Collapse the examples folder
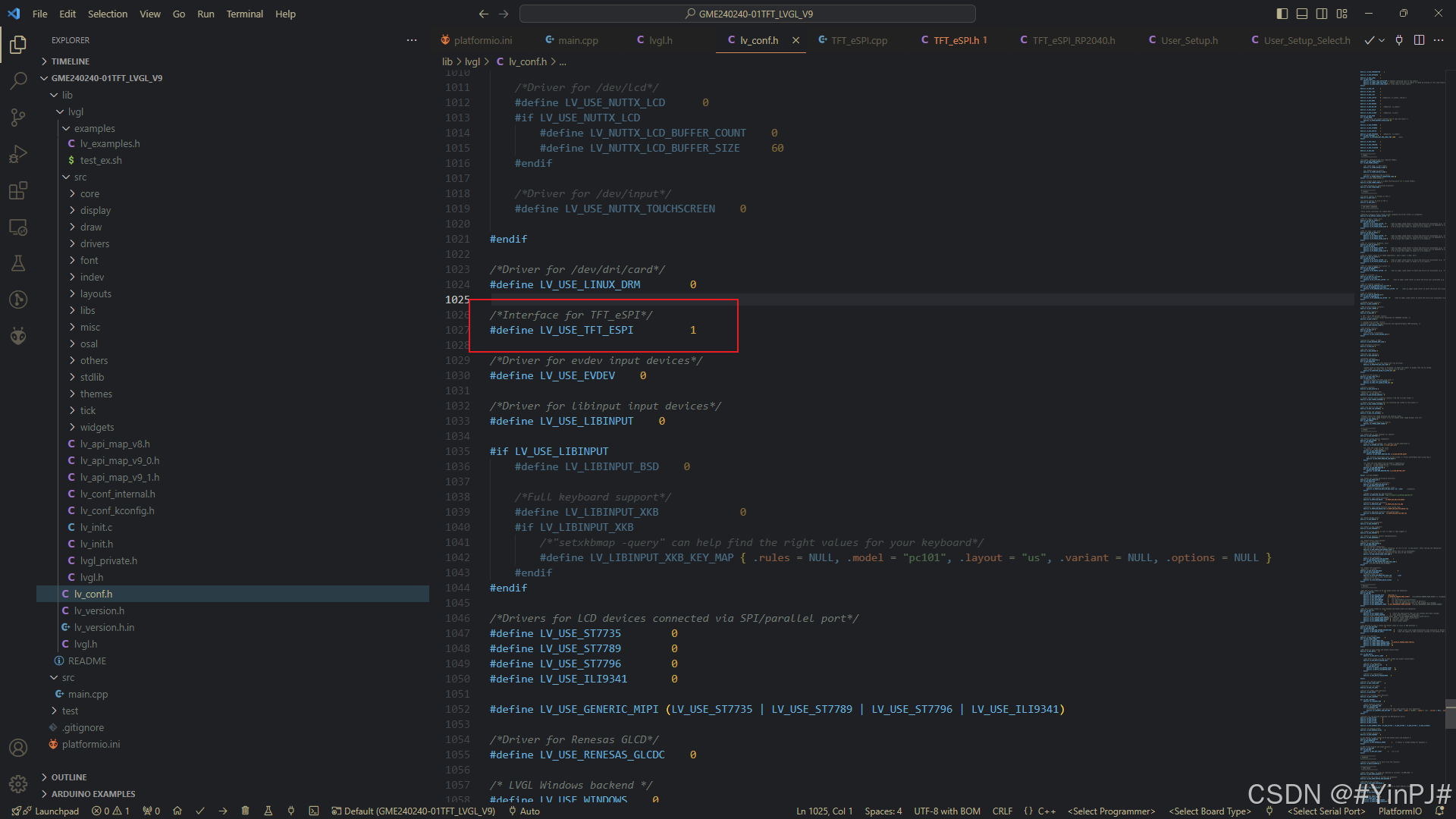 (x=95, y=128)
